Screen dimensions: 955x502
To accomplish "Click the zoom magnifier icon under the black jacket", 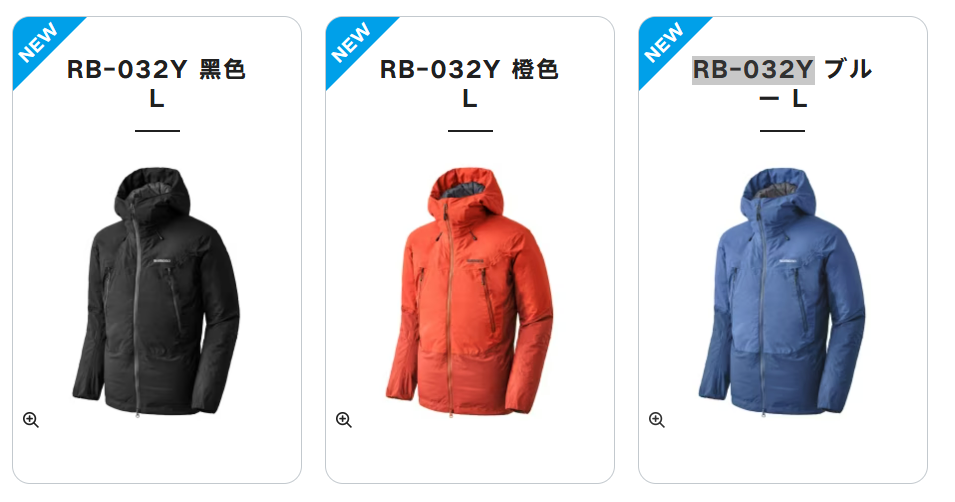I will point(30,420).
